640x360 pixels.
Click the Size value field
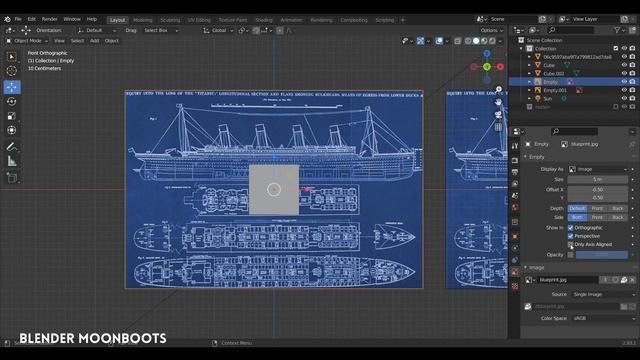coord(598,180)
